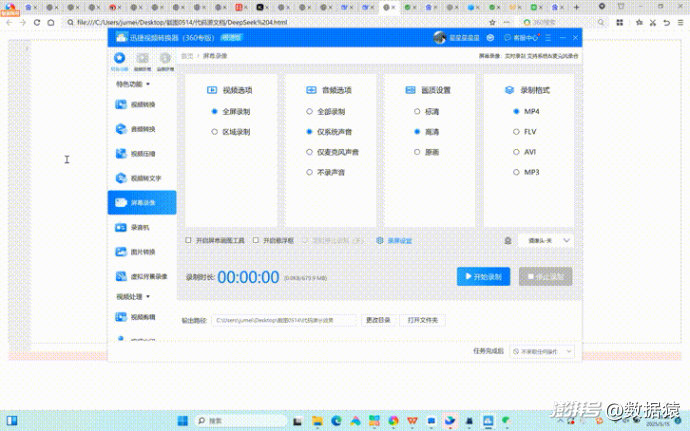Image resolution: width=690 pixels, height=431 pixels.
Task: Click the 开始录制 button
Action: (483, 276)
